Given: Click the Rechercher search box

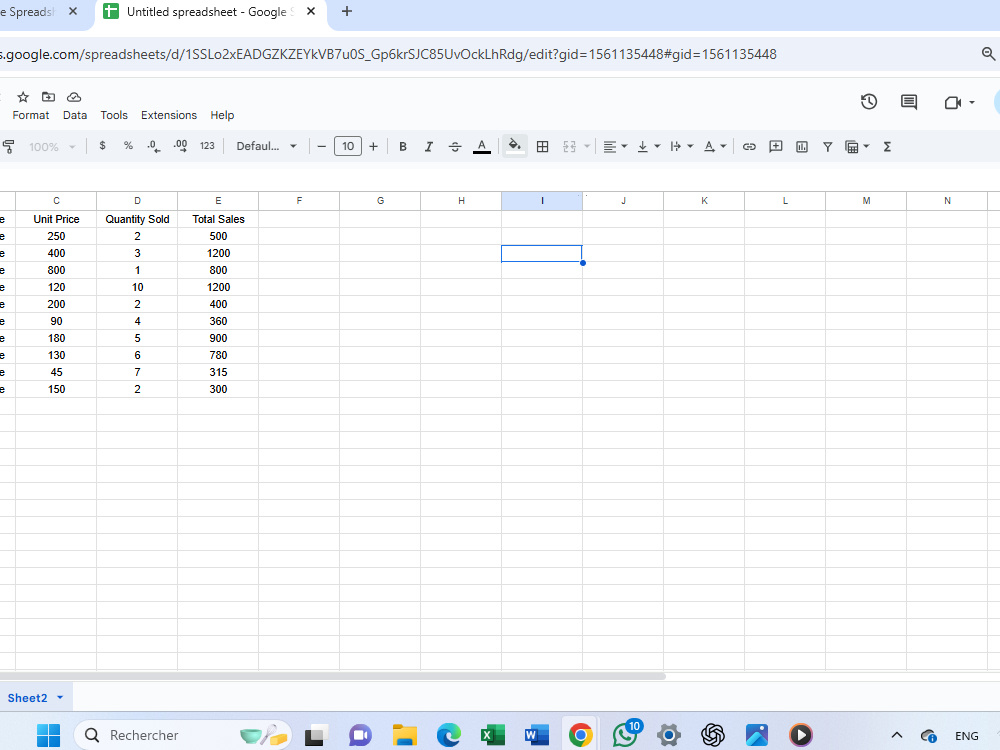Looking at the screenshot, I should [182, 735].
